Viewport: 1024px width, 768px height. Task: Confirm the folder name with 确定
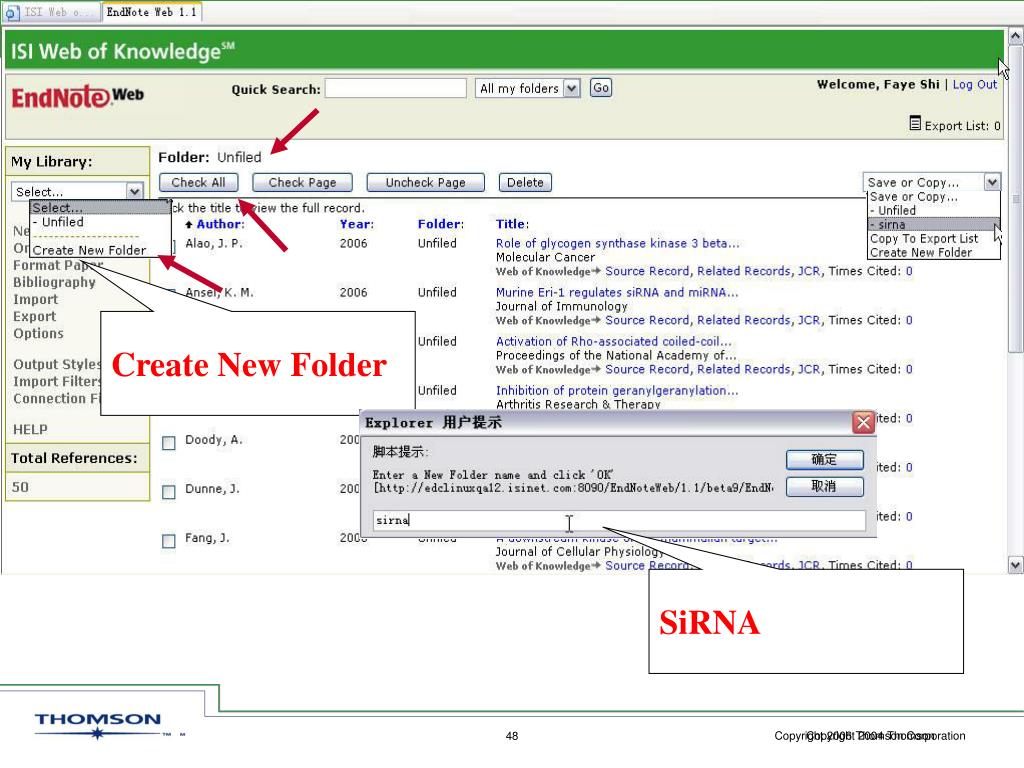pyautogui.click(x=825, y=460)
